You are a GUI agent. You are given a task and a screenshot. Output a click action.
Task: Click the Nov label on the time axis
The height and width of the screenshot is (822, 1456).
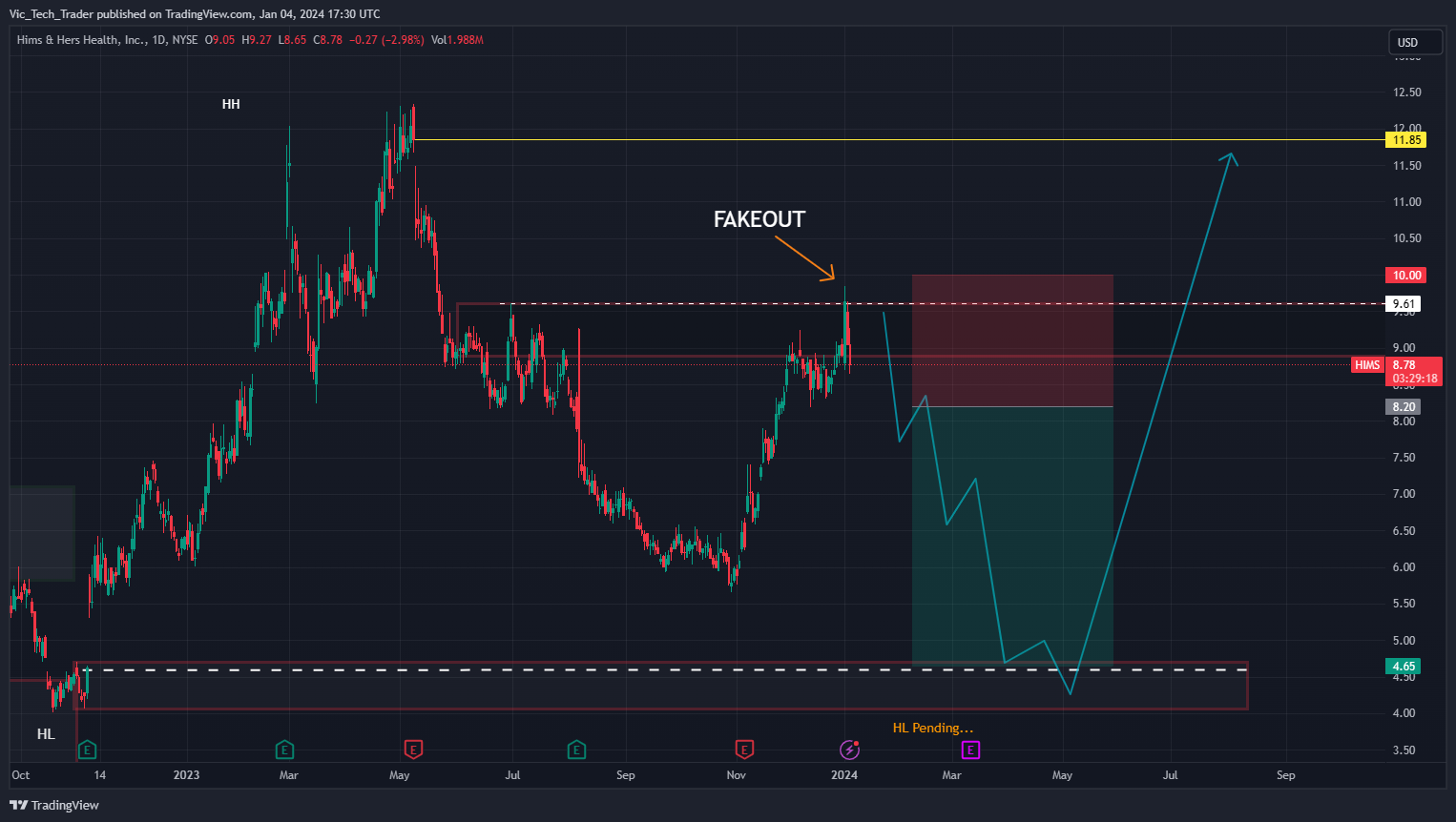[x=737, y=775]
